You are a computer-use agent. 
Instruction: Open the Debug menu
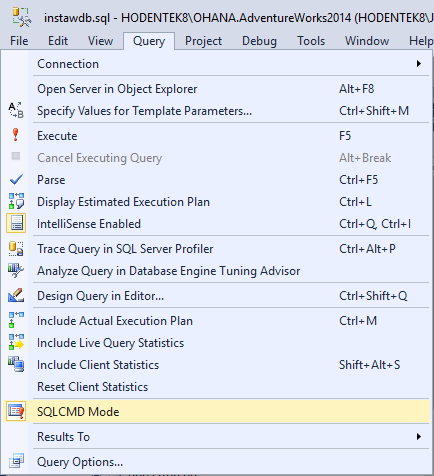[259, 41]
